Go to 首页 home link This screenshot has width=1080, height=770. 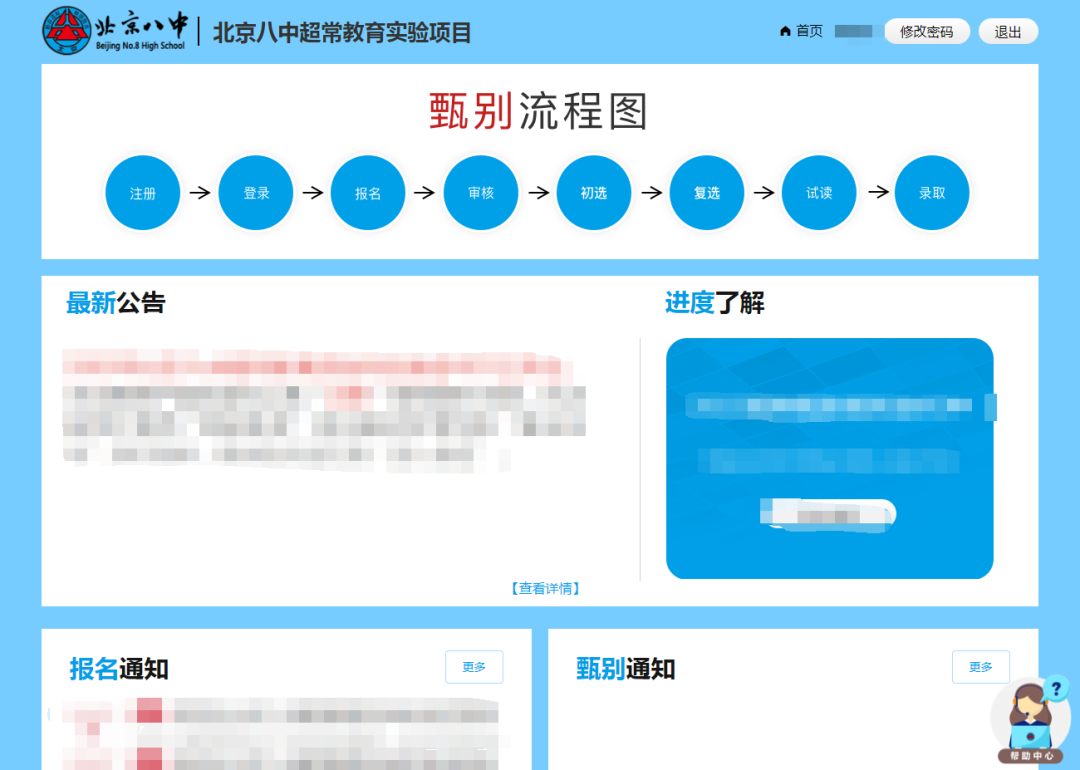click(x=801, y=31)
